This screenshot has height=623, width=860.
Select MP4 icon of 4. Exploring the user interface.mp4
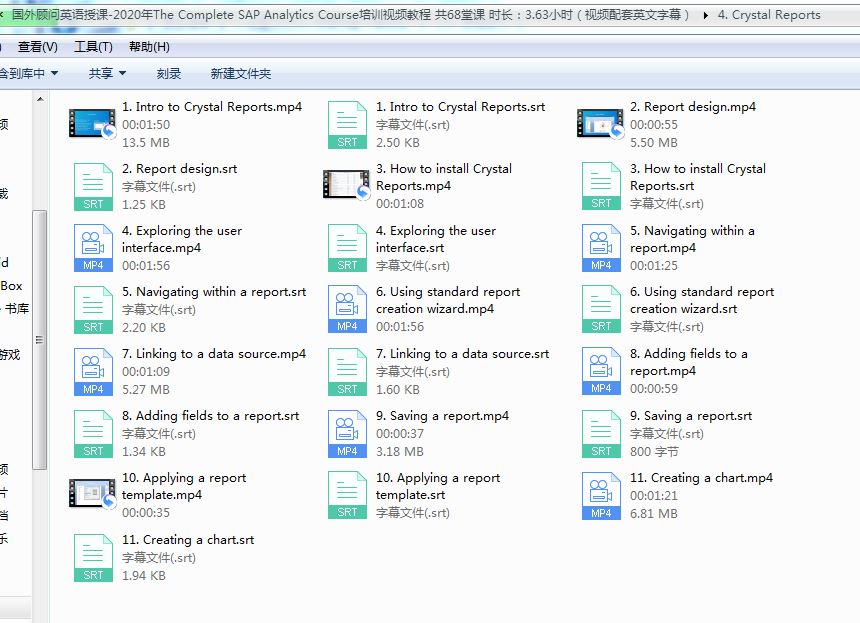93,248
